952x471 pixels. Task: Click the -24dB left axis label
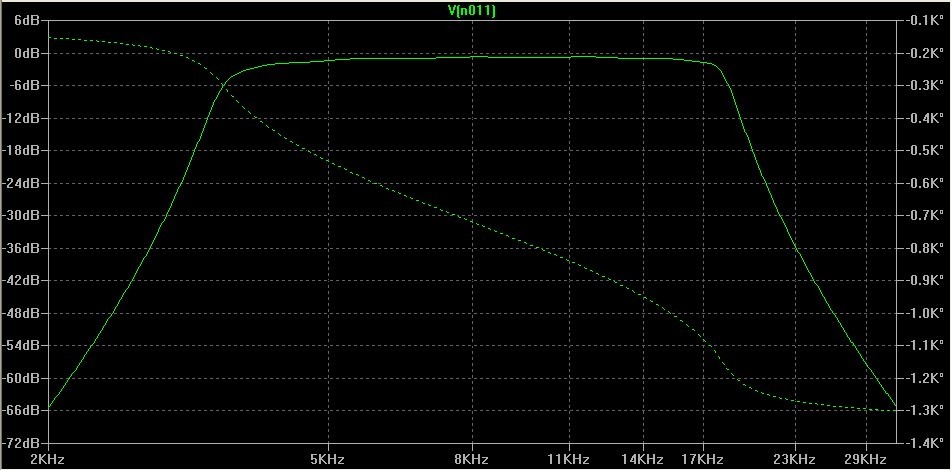[23, 183]
